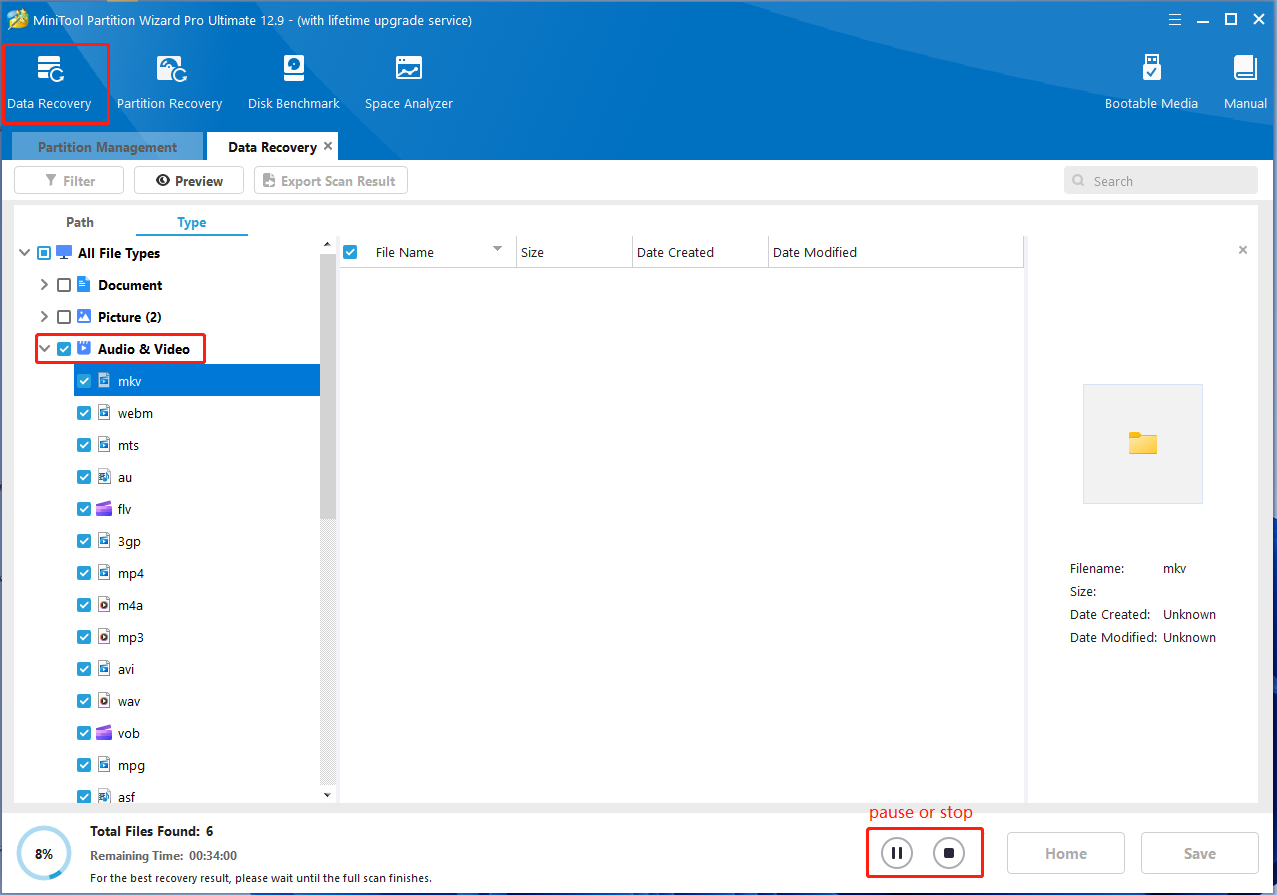
Task: Click the Home button
Action: click(1066, 853)
